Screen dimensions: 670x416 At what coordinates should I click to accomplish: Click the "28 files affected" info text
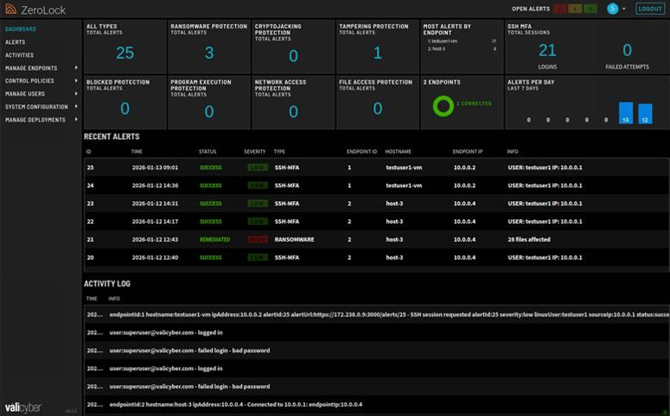point(529,240)
